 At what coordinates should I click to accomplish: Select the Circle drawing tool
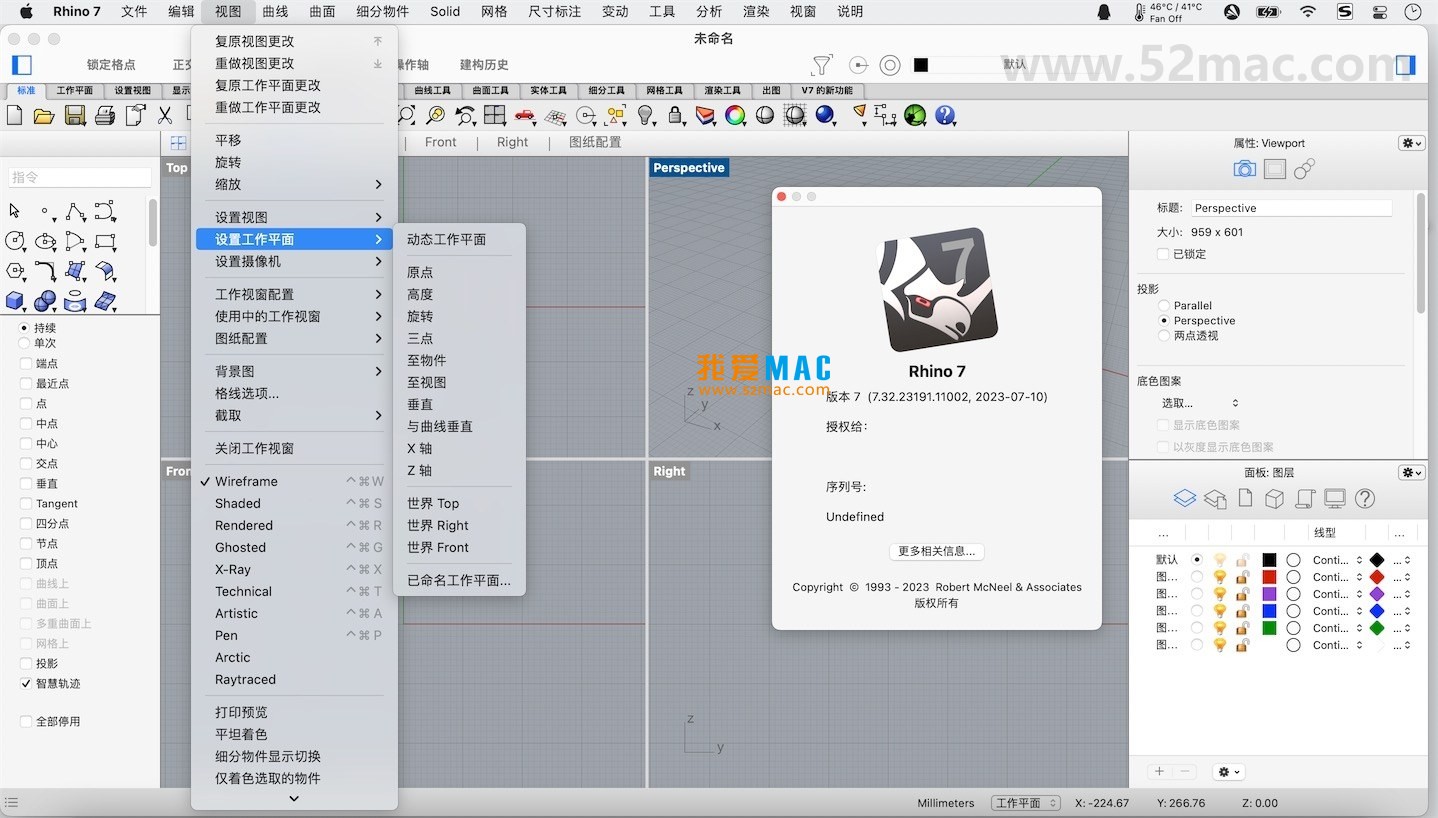[x=15, y=241]
